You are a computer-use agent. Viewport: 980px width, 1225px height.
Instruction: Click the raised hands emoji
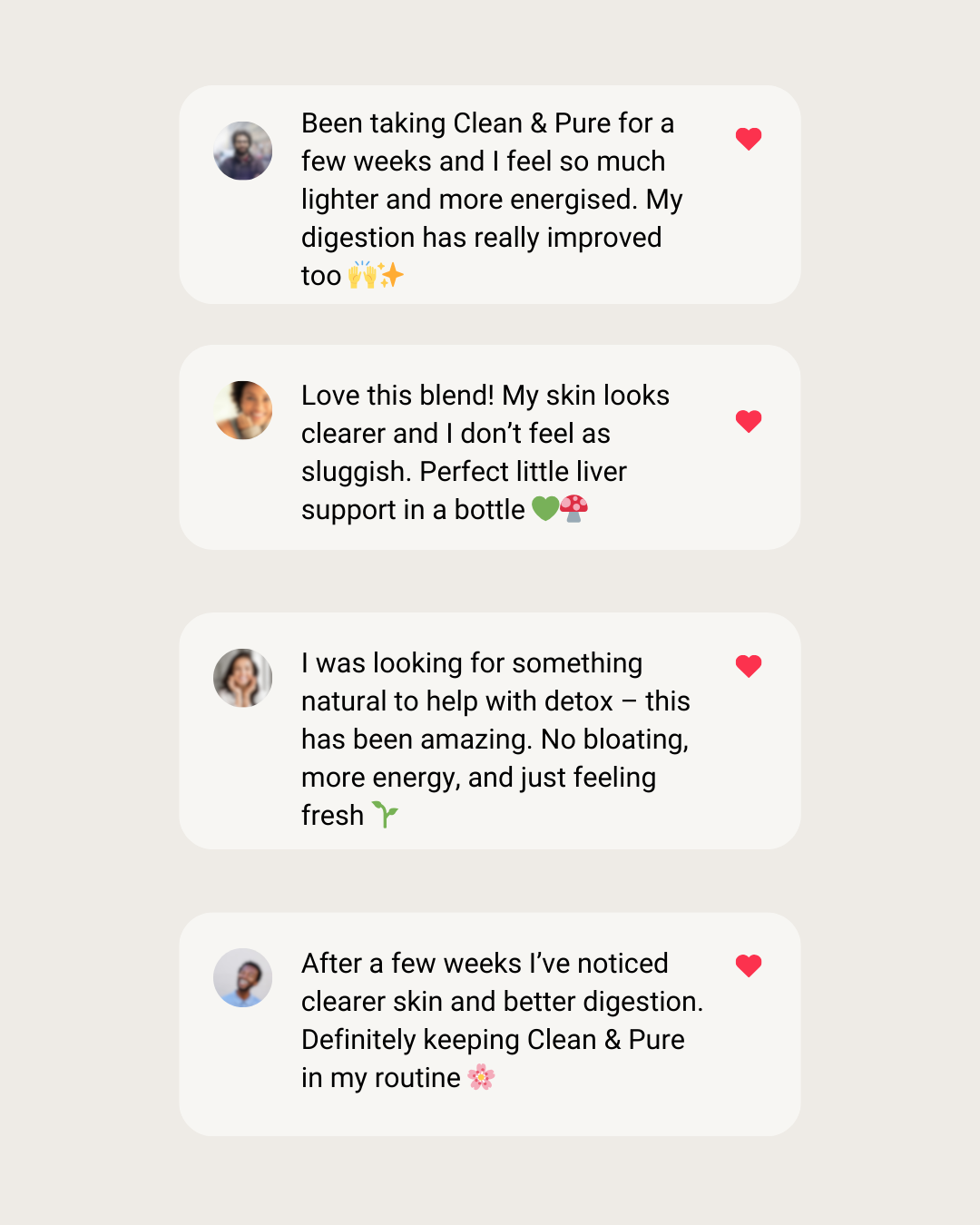[x=362, y=274]
